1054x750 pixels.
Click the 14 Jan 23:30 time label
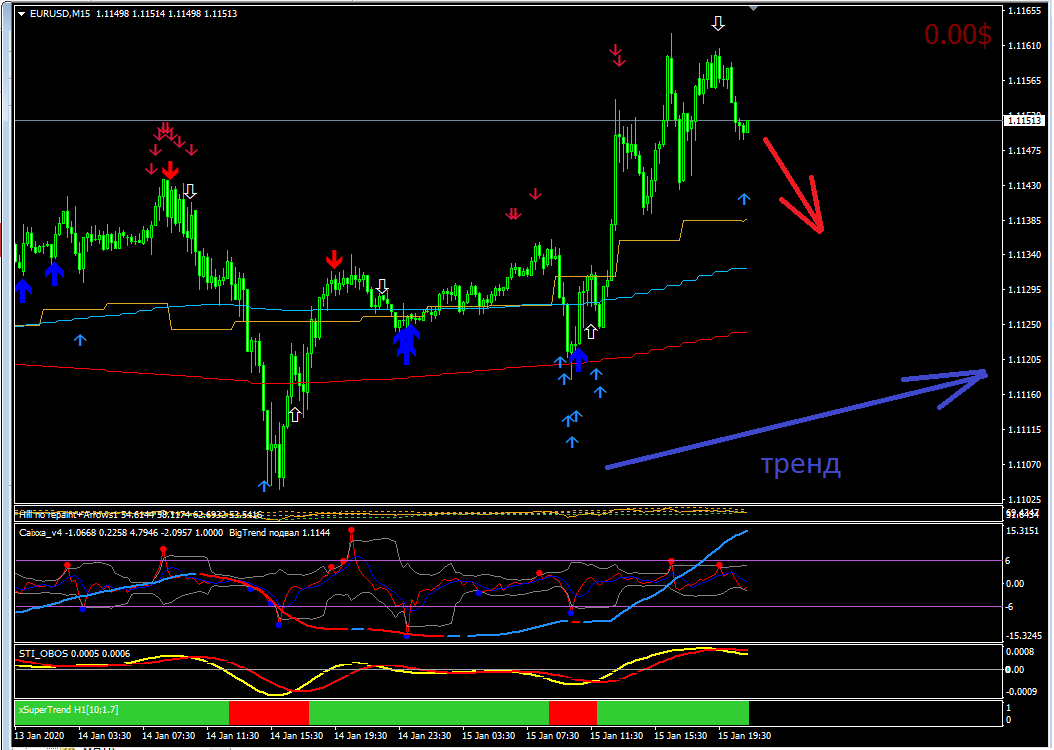pos(424,735)
